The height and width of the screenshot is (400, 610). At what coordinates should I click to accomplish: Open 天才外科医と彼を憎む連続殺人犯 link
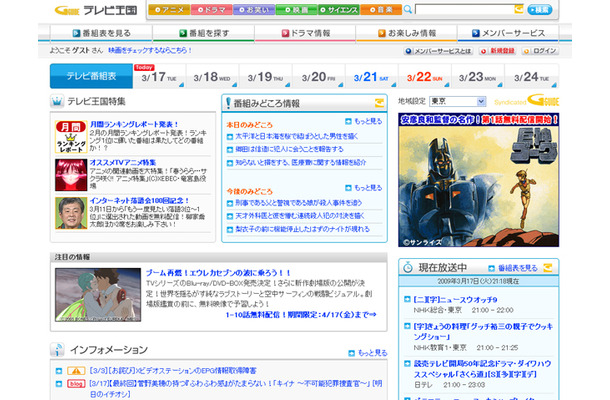pos(300,216)
